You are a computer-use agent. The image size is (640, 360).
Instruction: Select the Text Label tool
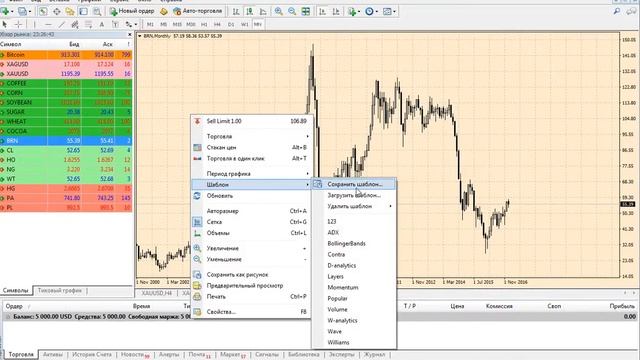point(115,24)
